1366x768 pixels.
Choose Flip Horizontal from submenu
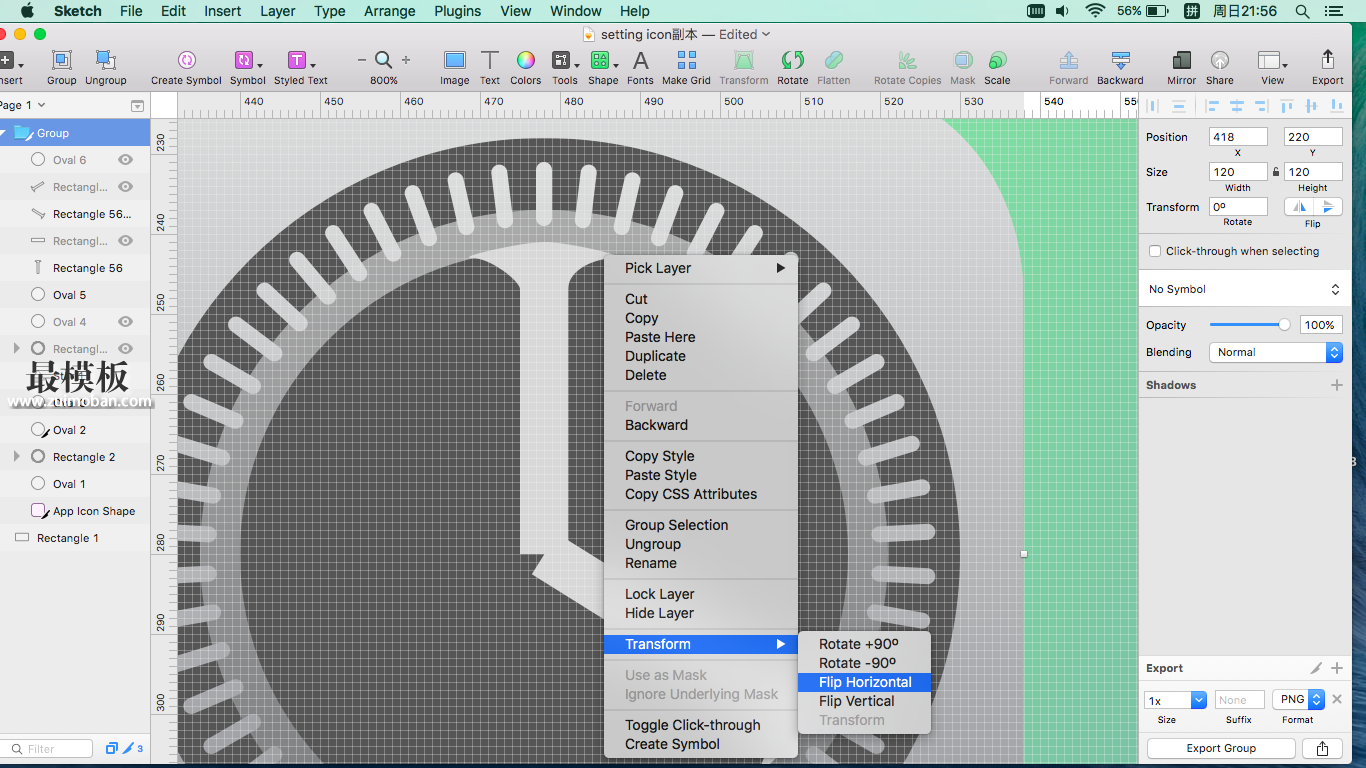865,682
